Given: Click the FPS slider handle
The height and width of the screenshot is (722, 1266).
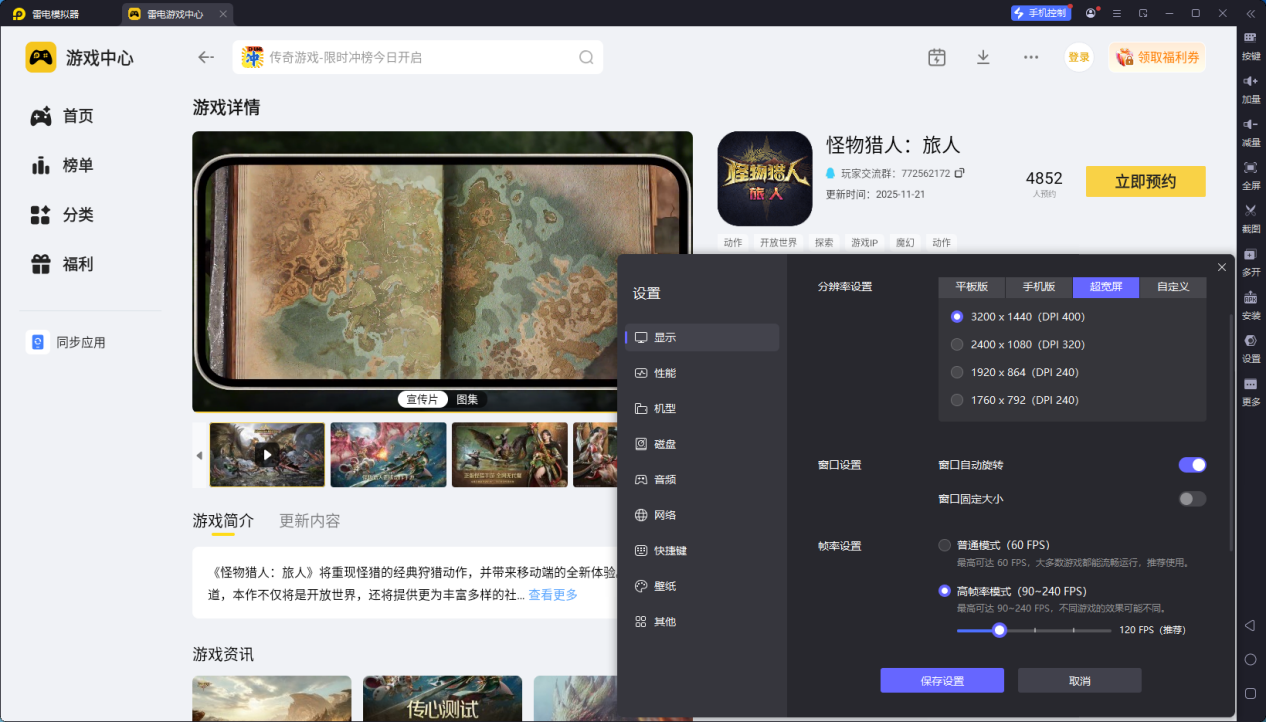Looking at the screenshot, I should pyautogui.click(x=998, y=630).
